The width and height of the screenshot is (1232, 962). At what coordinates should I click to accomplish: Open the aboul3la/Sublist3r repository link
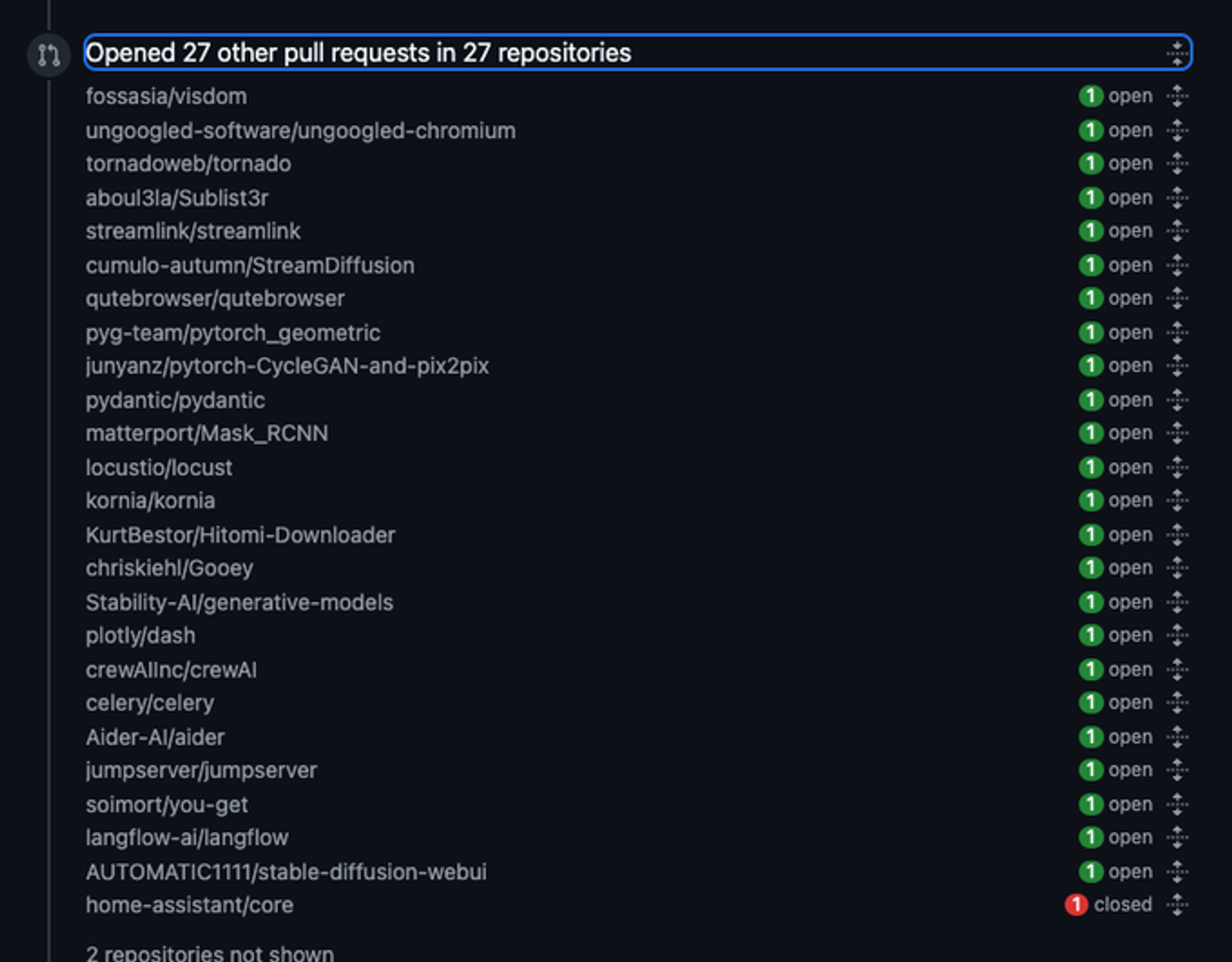(177, 198)
